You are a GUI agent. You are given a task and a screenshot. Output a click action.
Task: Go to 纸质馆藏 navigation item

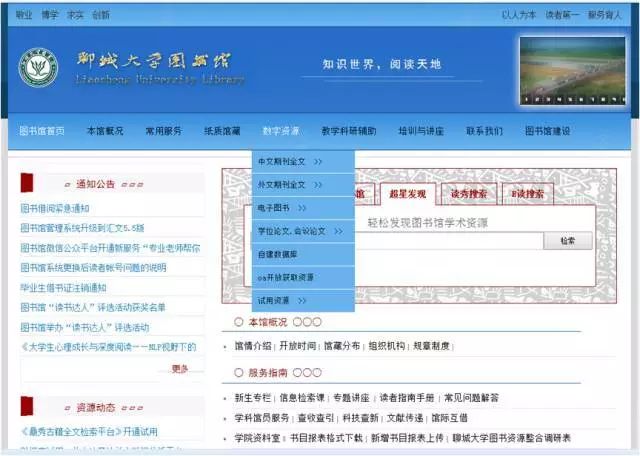[222, 131]
